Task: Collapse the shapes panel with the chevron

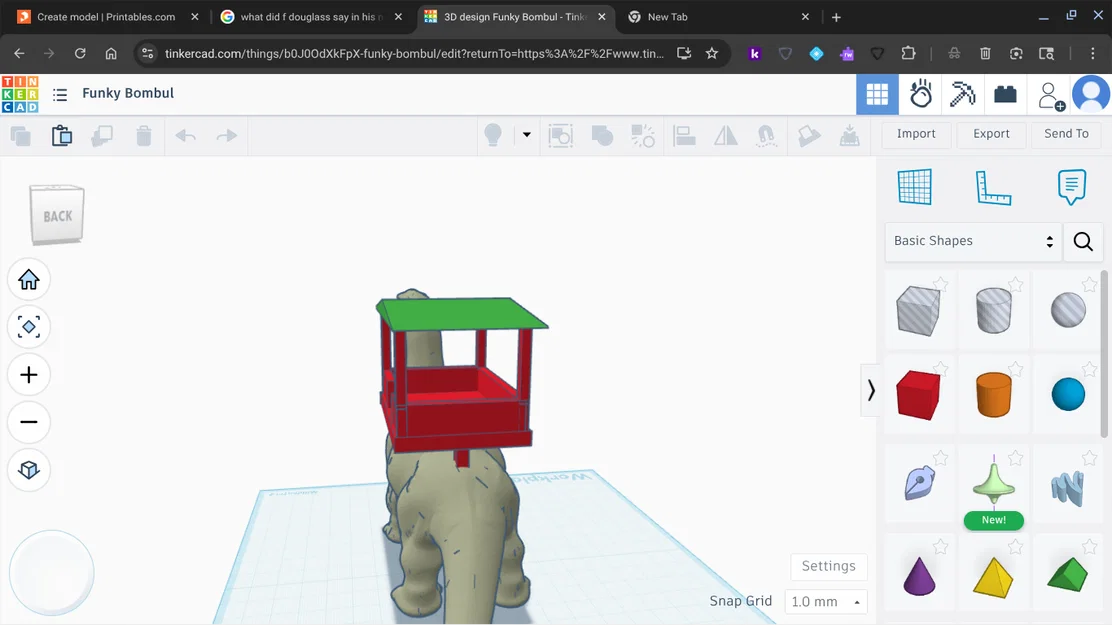Action: [x=871, y=390]
